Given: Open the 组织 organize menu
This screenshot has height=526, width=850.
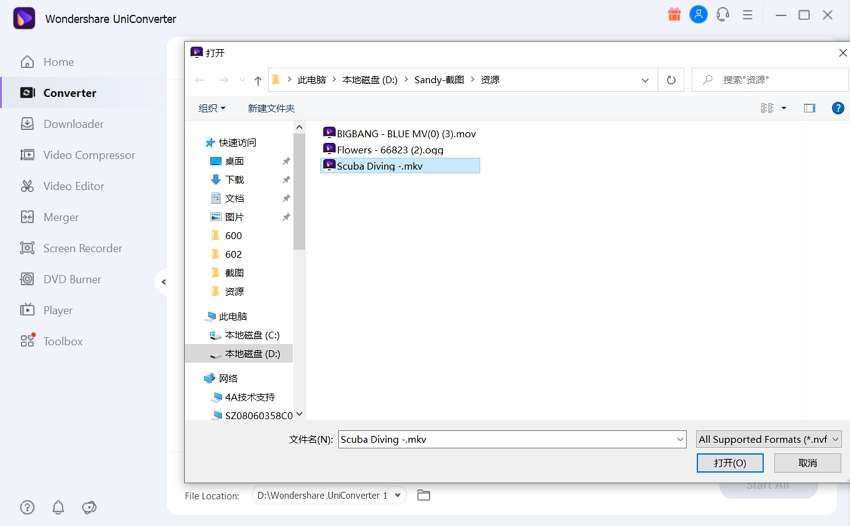Looking at the screenshot, I should 211,108.
